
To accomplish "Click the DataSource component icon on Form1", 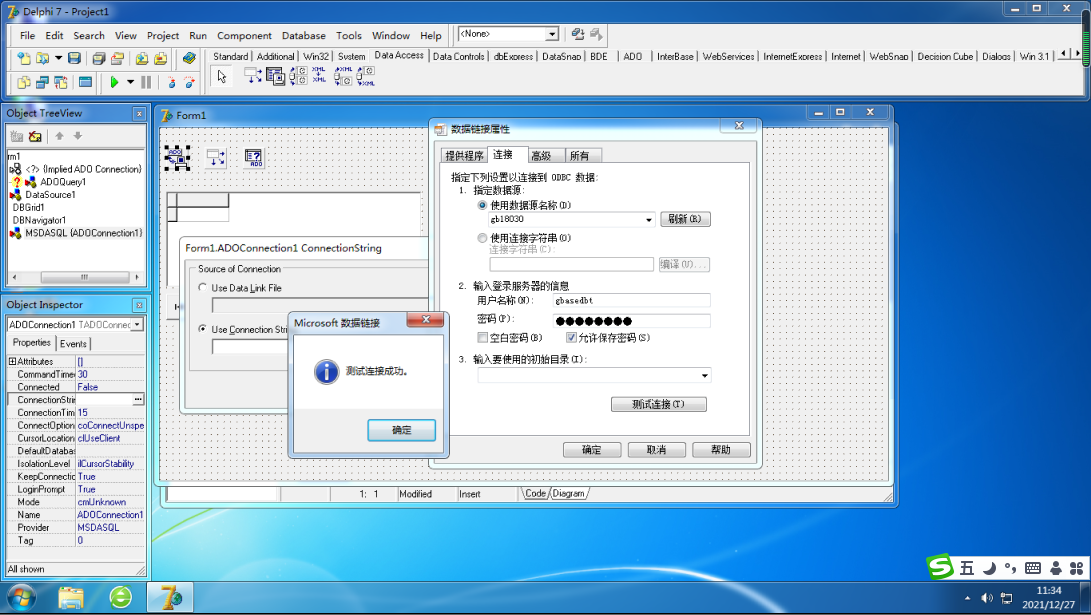I will point(216,158).
